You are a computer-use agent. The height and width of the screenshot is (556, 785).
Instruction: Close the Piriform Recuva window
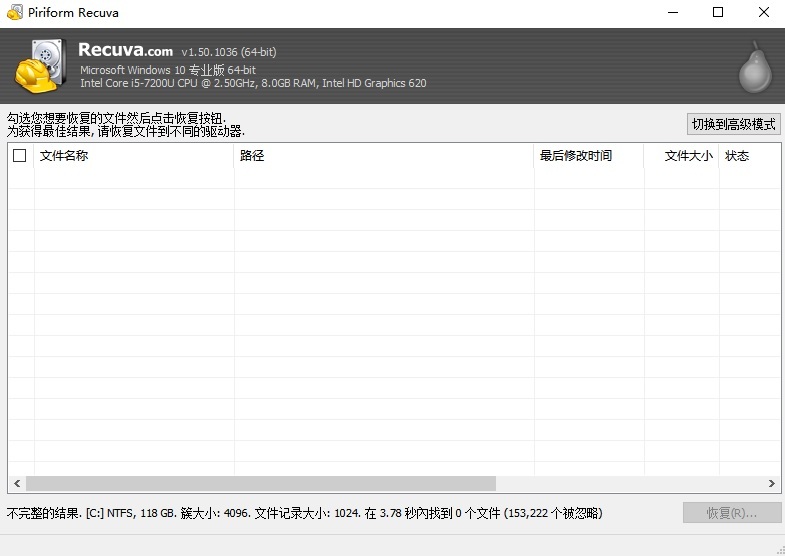pyautogui.click(x=762, y=13)
